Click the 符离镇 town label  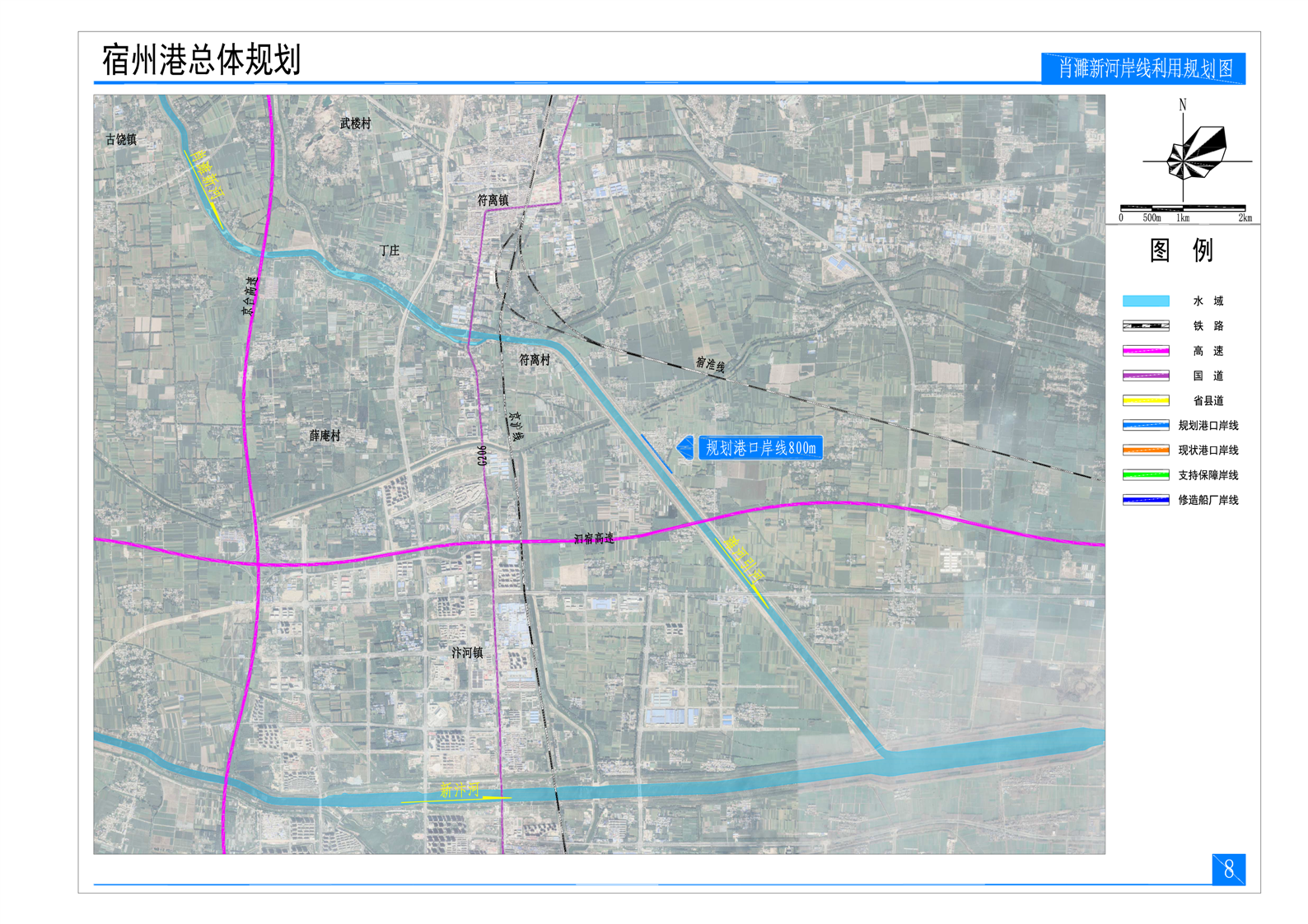tap(493, 200)
